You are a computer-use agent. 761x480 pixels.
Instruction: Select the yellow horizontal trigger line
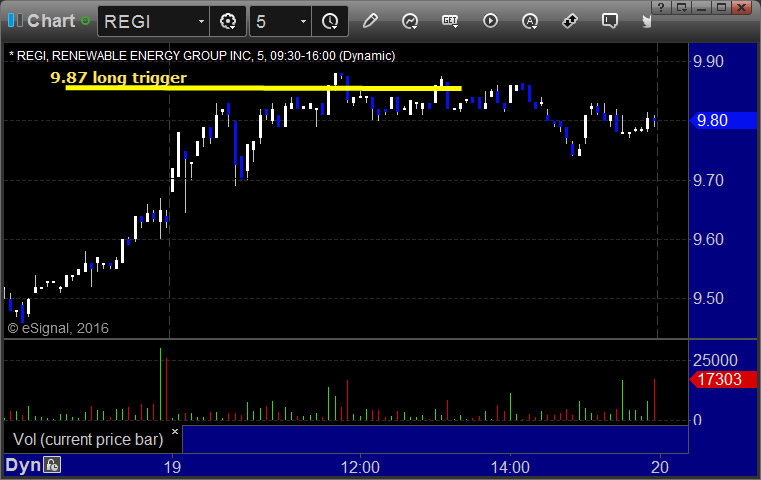pos(264,88)
